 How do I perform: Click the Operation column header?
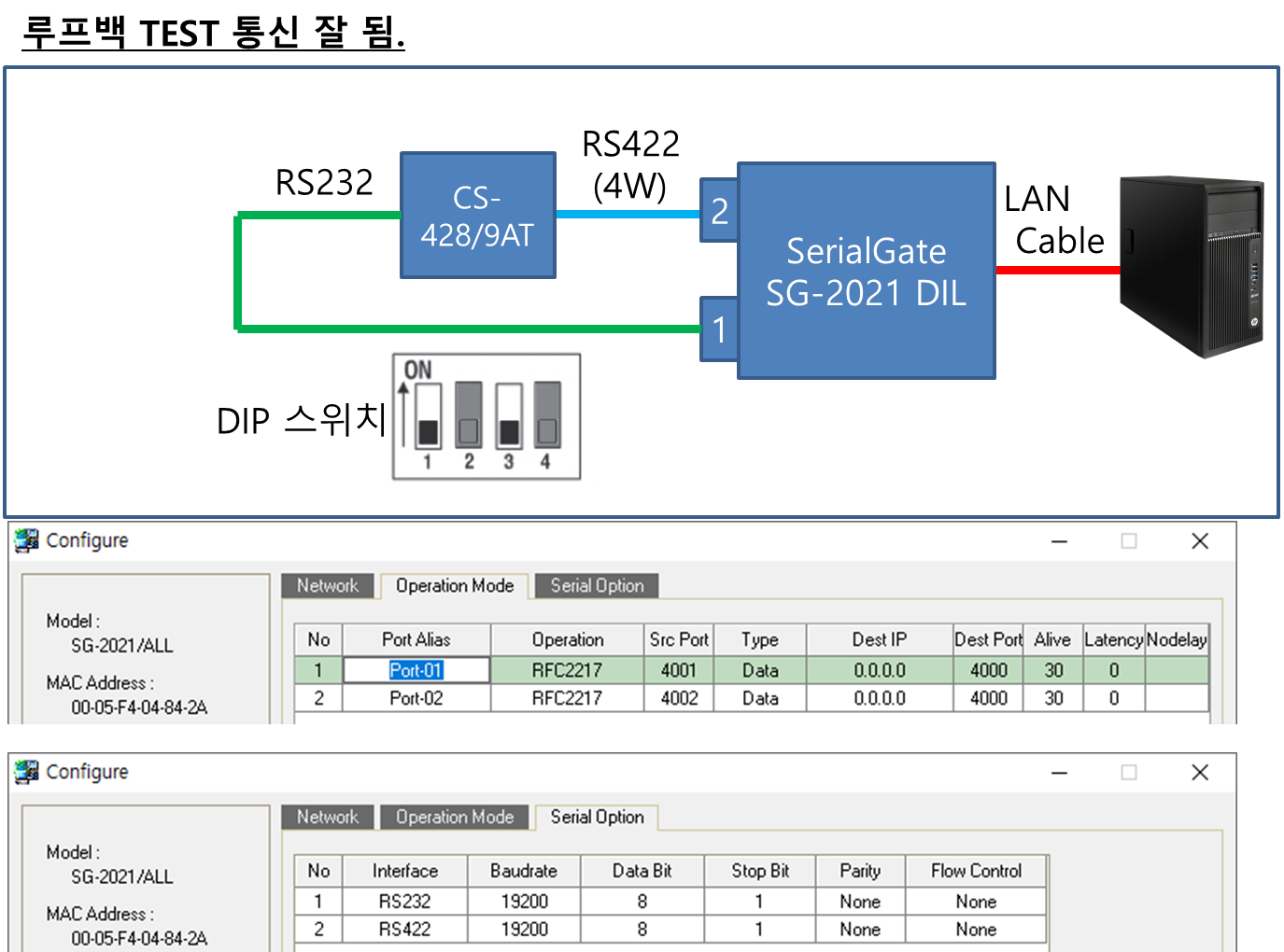[568, 639]
